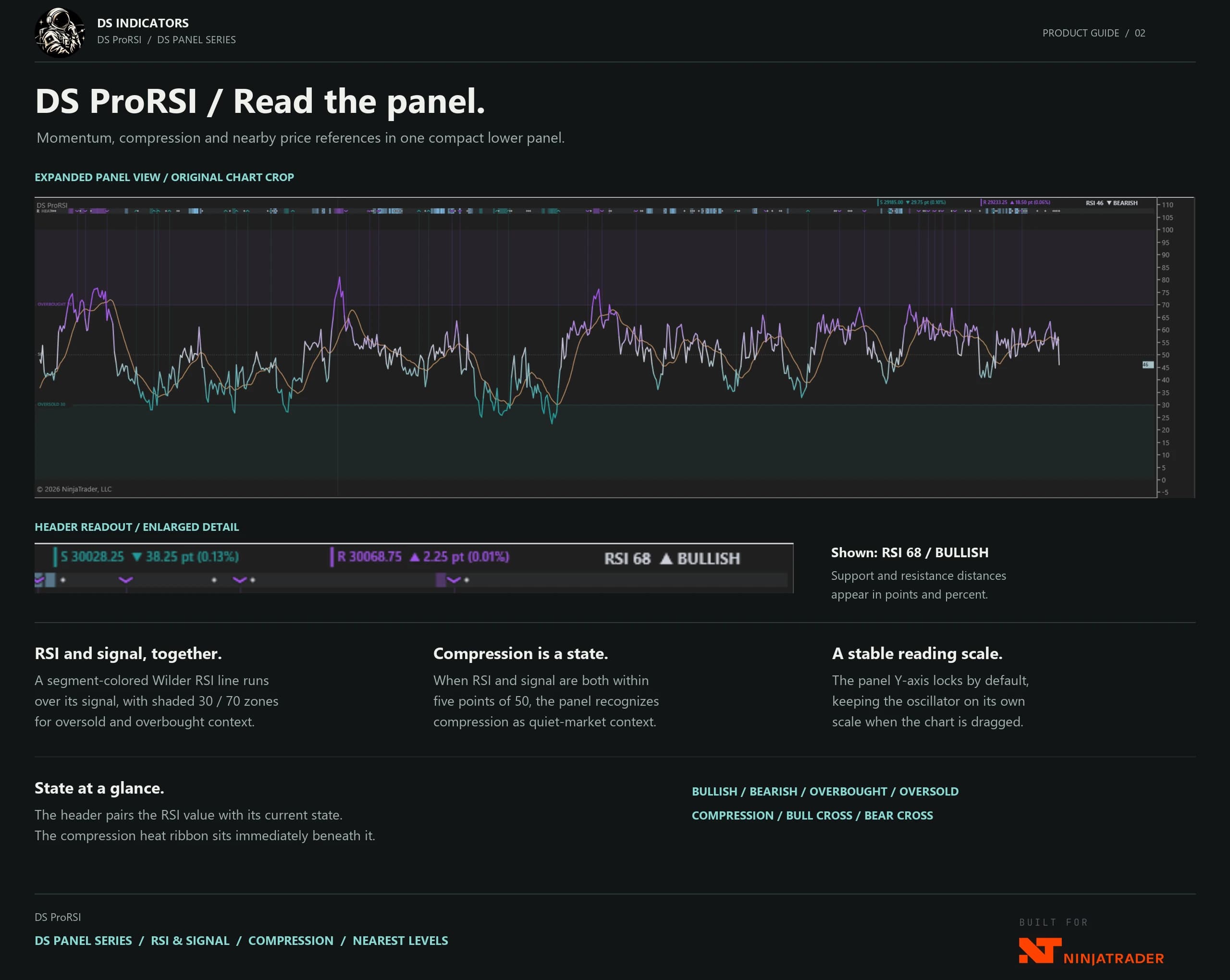Viewport: 1230px width, 980px height.
Task: Click the 'RSI and signal, together.' heading
Action: (128, 654)
